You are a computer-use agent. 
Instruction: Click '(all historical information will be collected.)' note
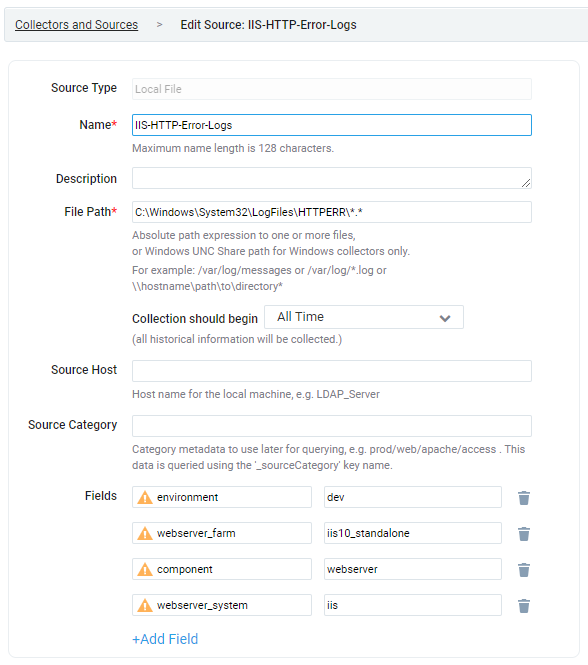tap(237, 339)
